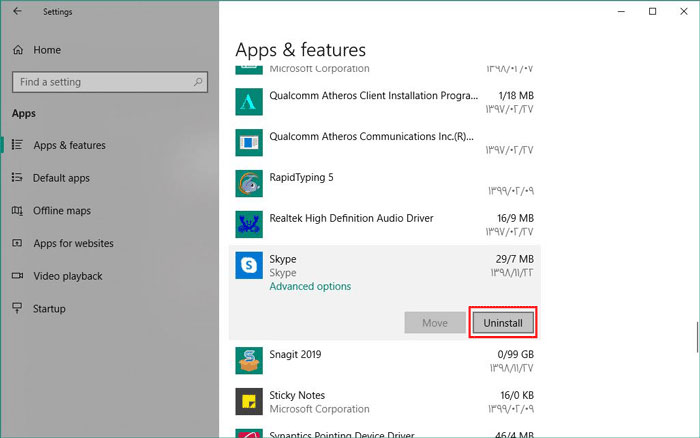Select Qualcomm Atheros Client Installation Program entry
Screen dimensions: 700x438
click(x=384, y=102)
